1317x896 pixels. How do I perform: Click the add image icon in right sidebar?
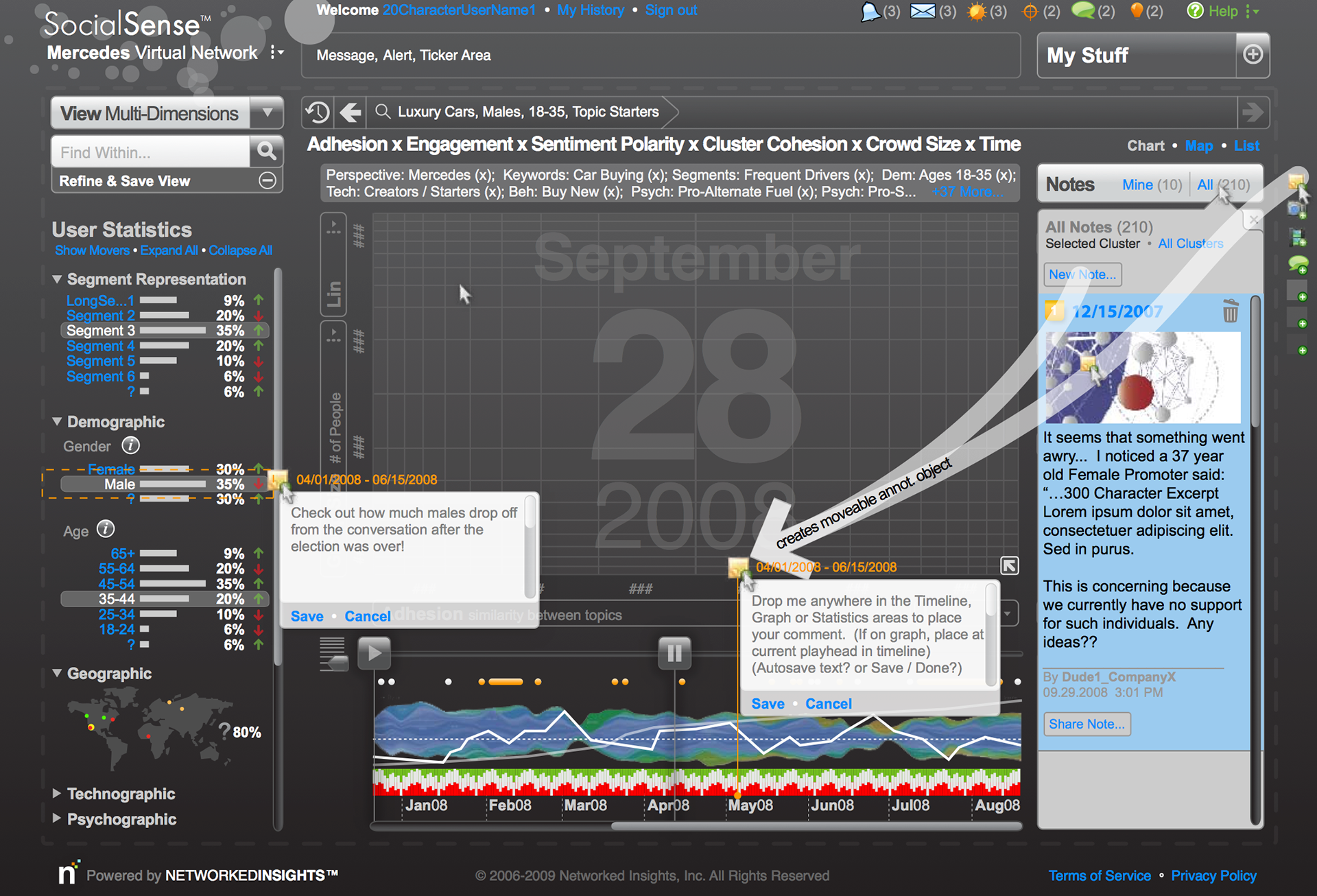tap(1298, 237)
